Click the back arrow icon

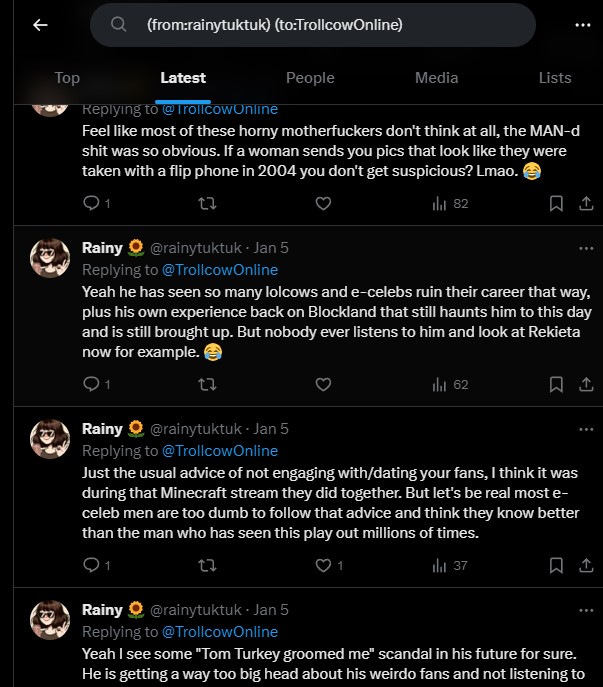[x=40, y=25]
